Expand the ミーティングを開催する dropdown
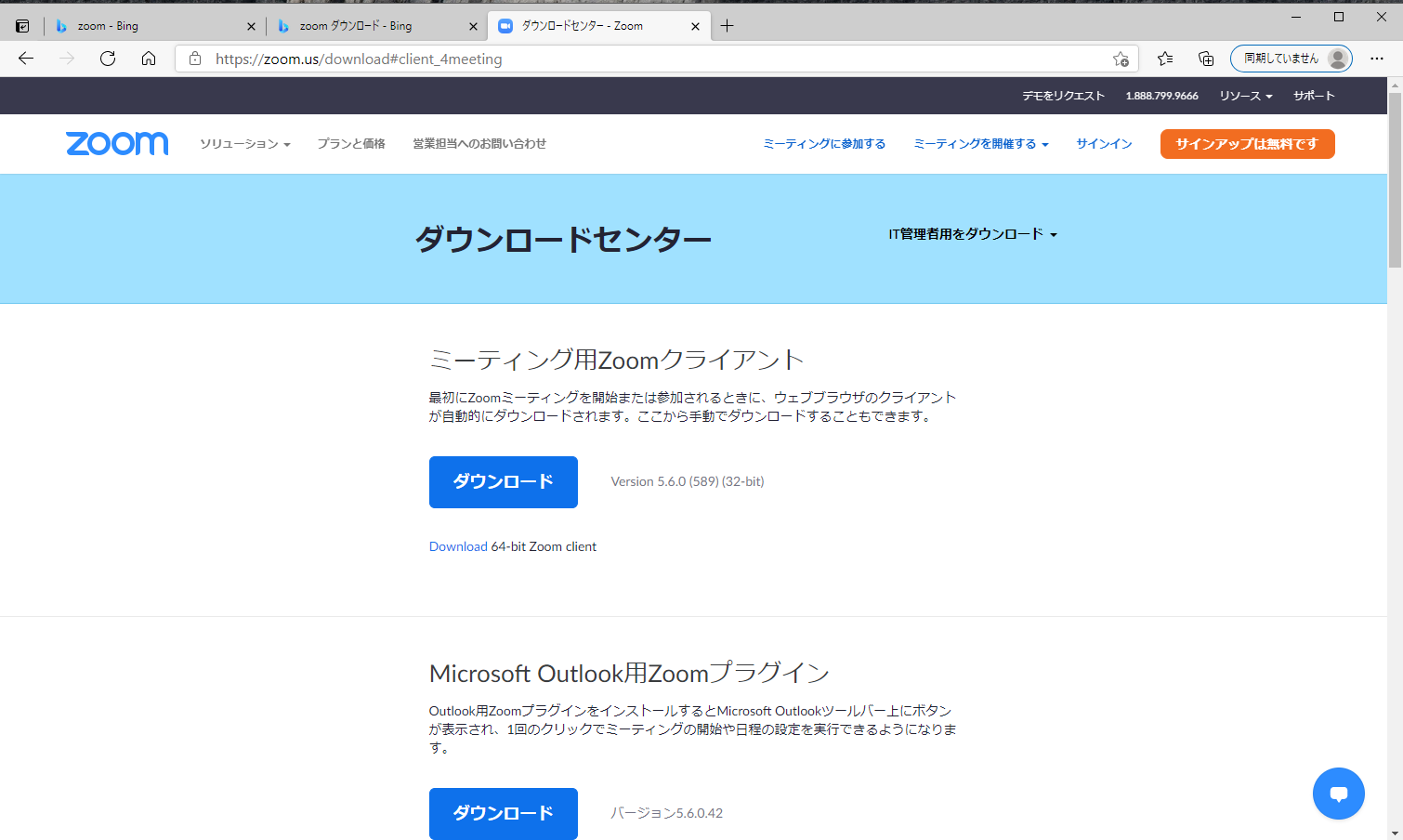Viewport: 1403px width, 840px height. pyautogui.click(x=981, y=144)
